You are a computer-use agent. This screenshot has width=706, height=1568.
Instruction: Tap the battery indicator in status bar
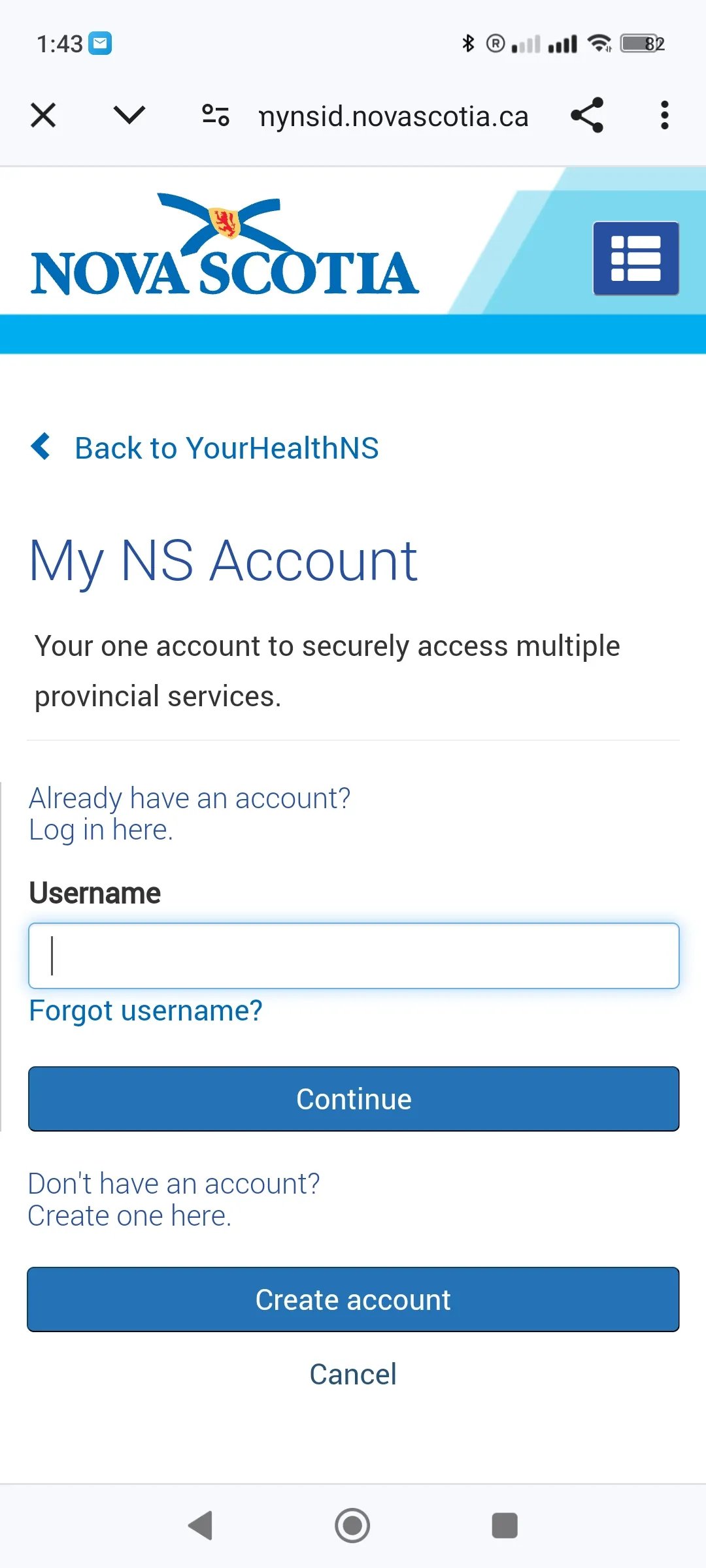(643, 44)
